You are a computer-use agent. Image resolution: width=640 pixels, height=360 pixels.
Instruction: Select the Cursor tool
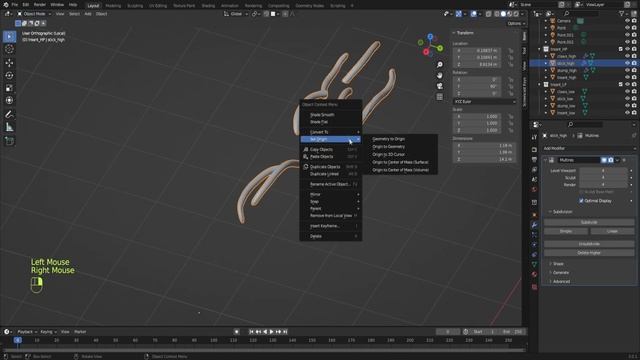click(9, 49)
